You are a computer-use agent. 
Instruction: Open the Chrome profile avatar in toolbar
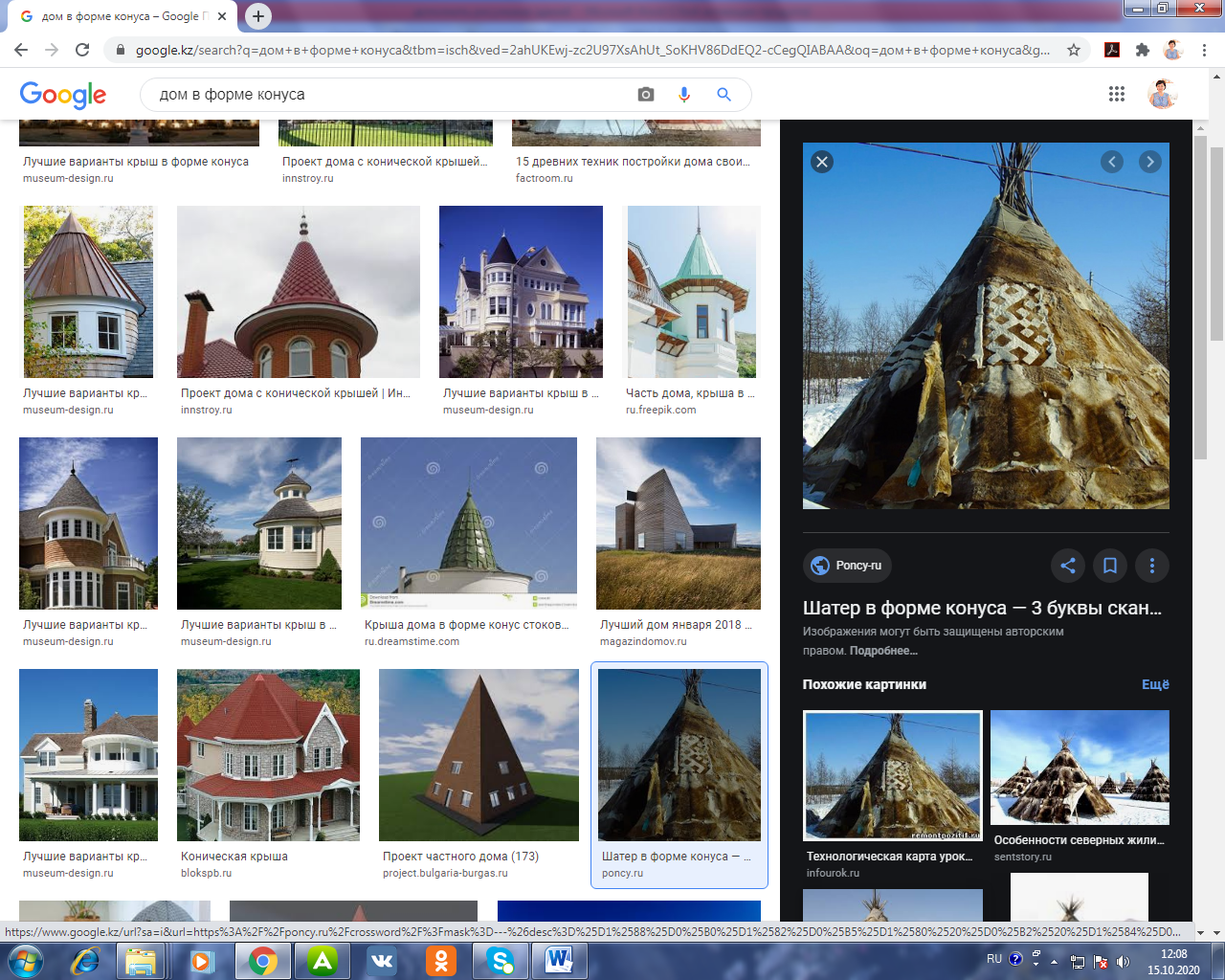1172,50
